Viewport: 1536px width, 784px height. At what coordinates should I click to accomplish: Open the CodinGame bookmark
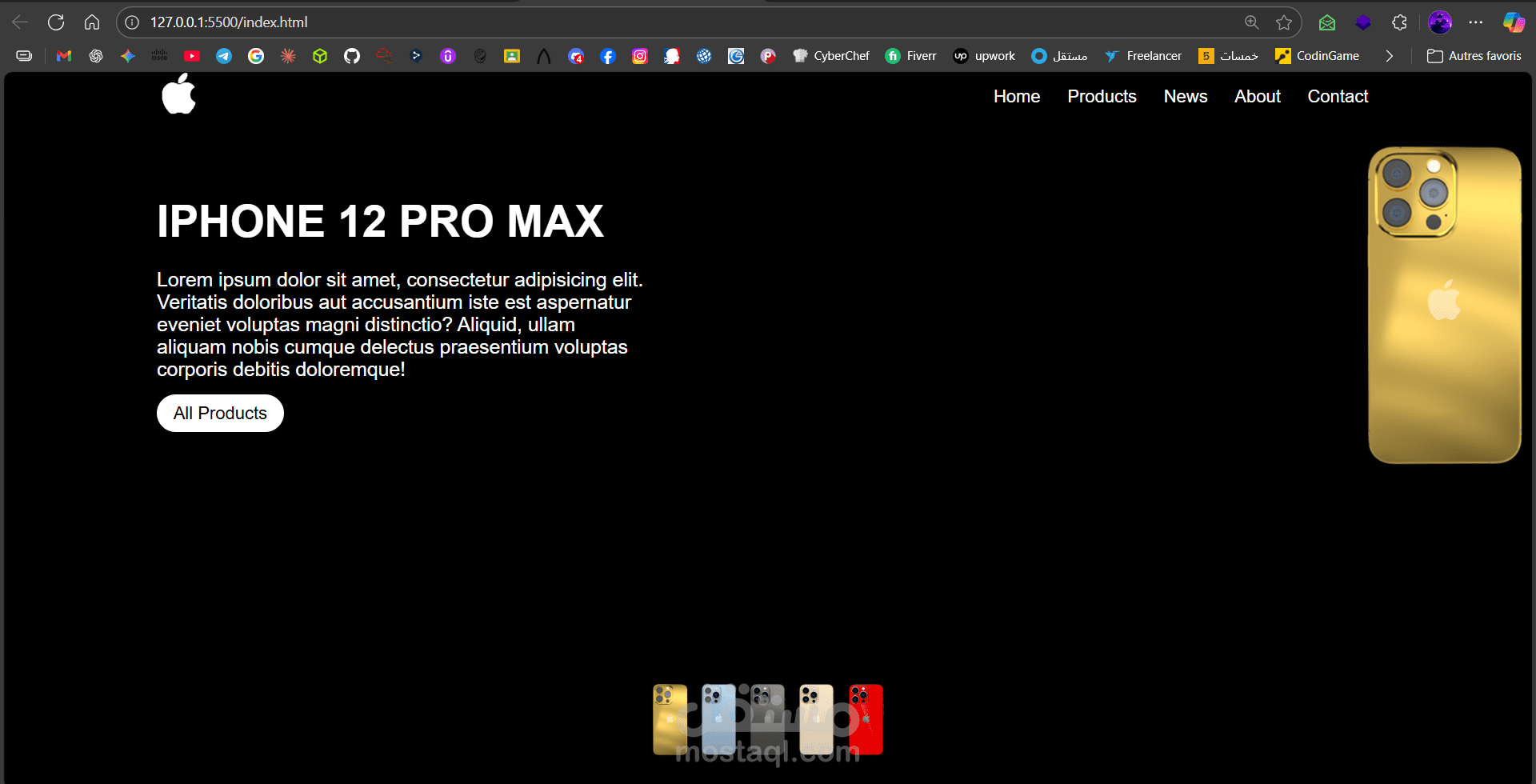click(x=1317, y=56)
